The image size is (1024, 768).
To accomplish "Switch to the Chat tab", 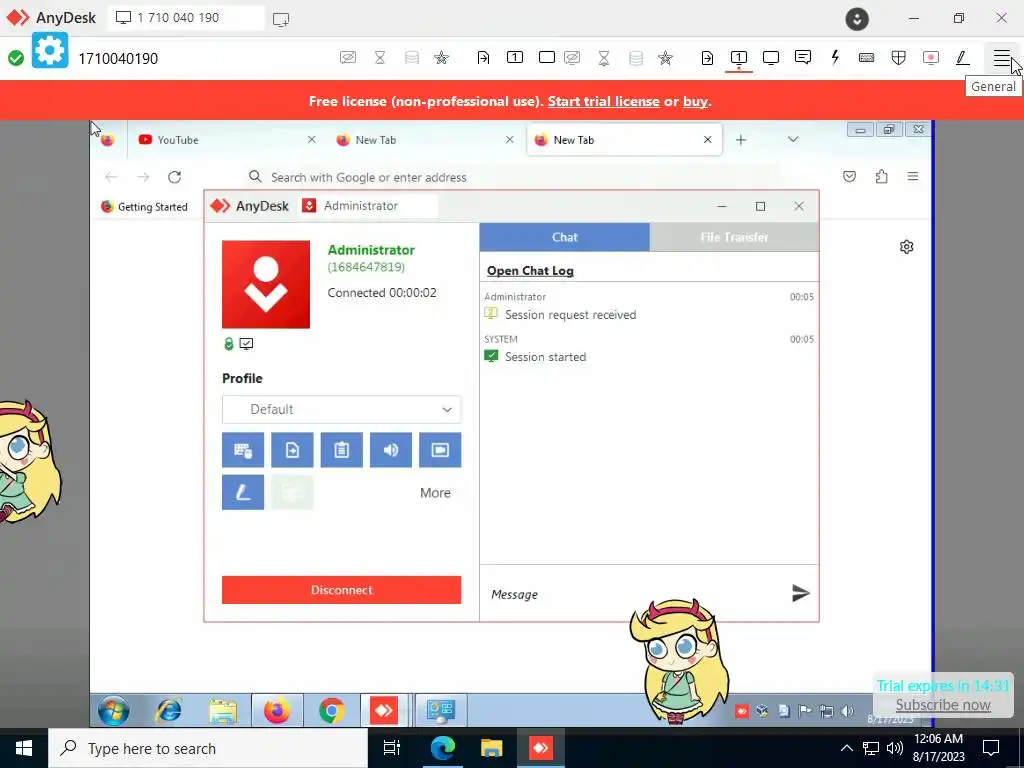I will click(564, 237).
